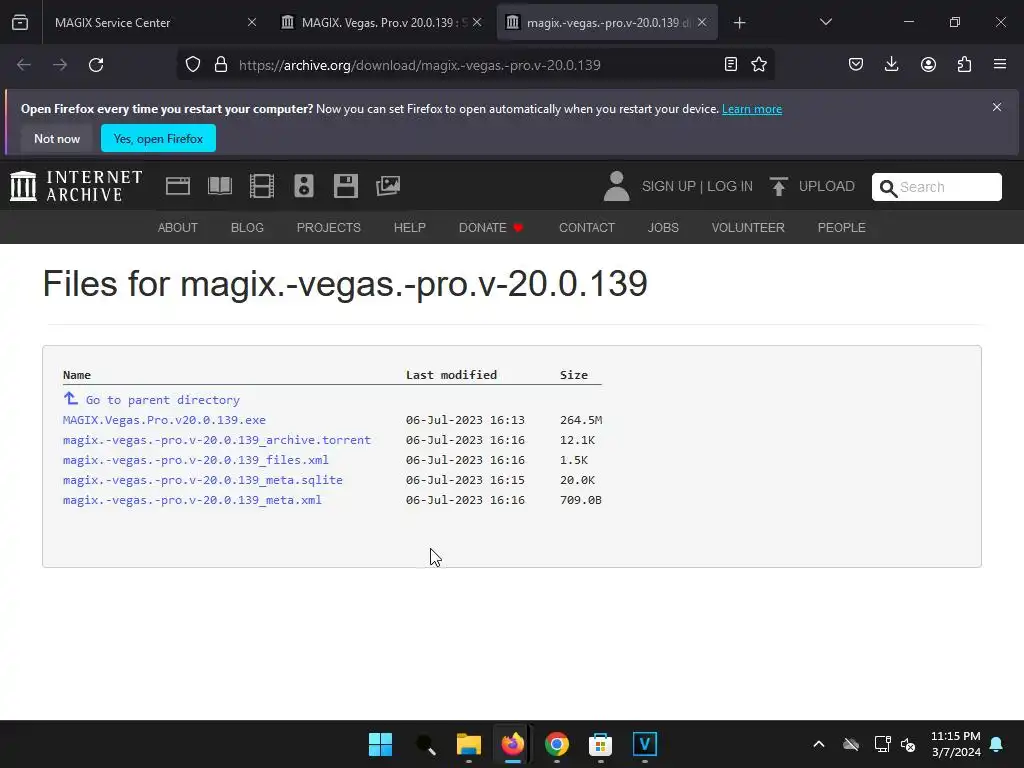1024x768 pixels.
Task: Open the BLOG menu item
Action: click(x=247, y=227)
